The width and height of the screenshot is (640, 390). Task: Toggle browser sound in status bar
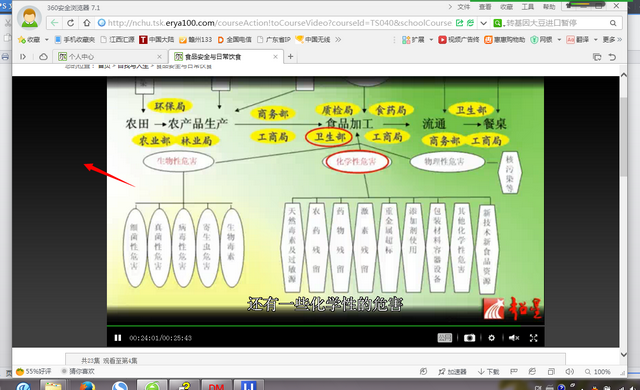click(x=569, y=371)
